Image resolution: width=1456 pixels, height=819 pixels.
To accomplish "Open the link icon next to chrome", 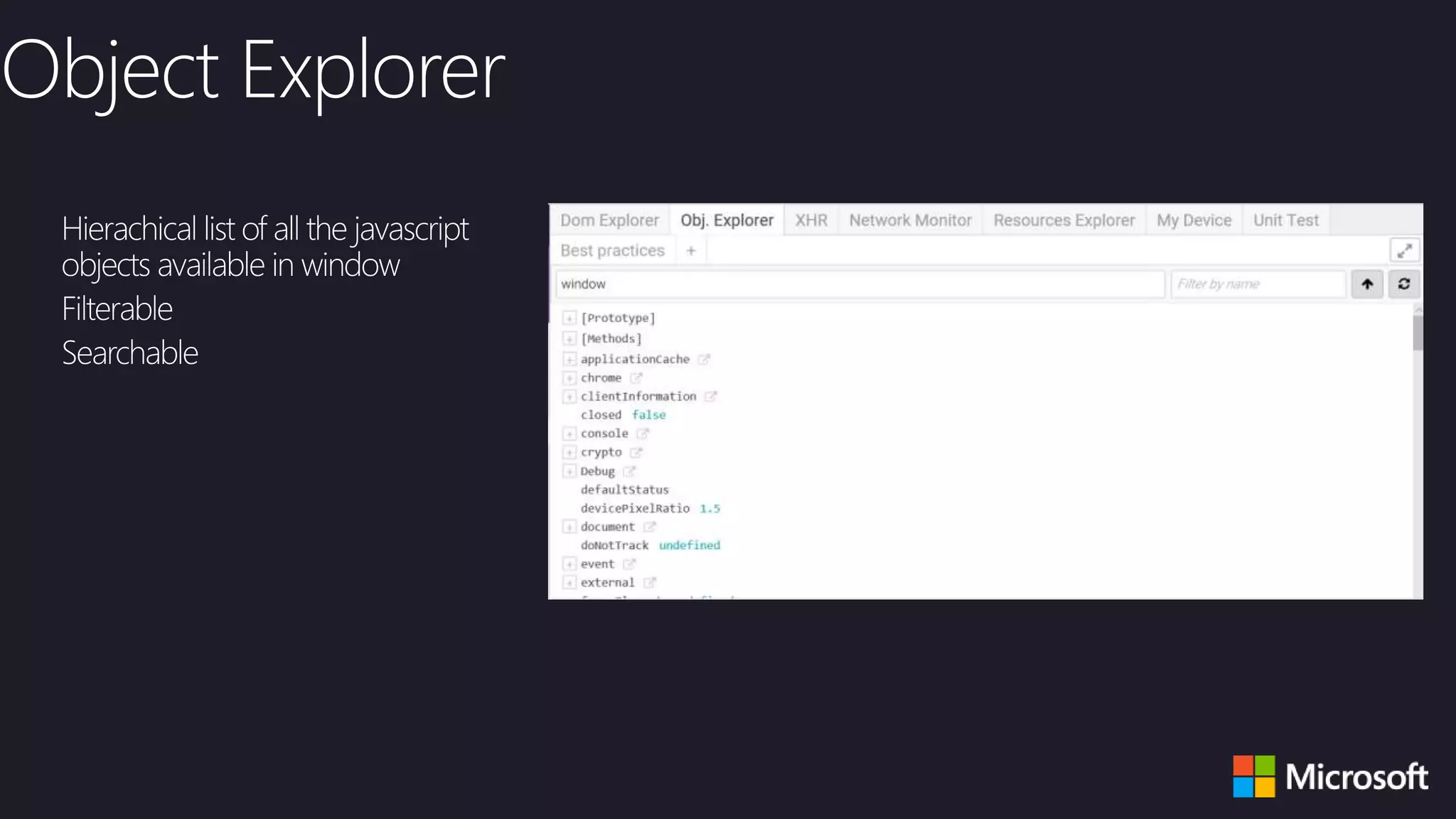I will (636, 378).
